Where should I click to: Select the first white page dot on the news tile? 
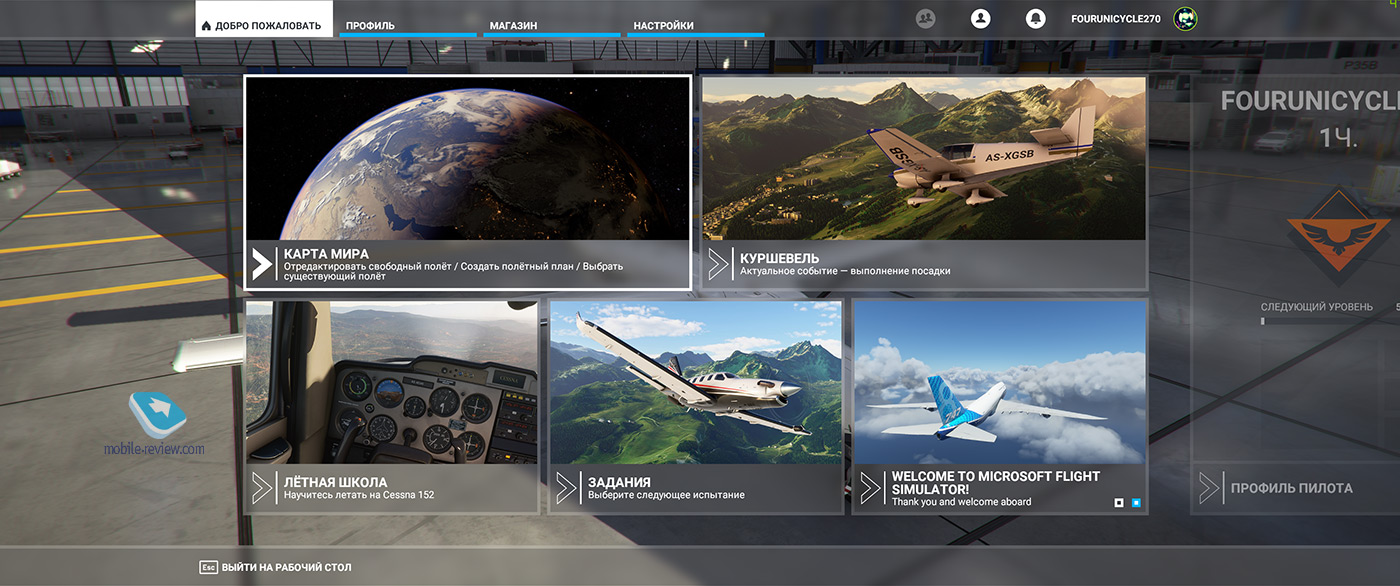1119,502
